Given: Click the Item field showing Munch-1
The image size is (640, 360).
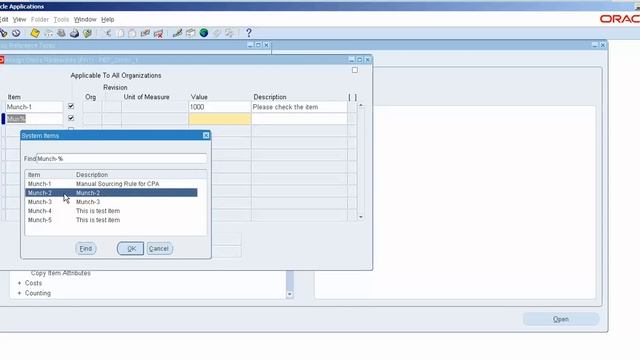Looking at the screenshot, I should [x=34, y=107].
